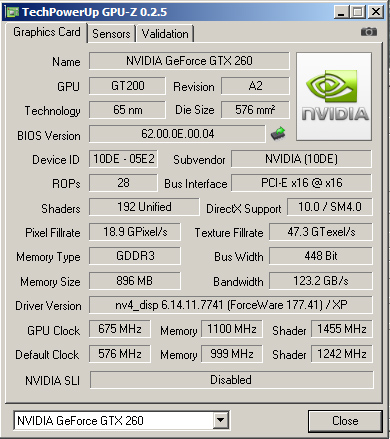Click the NVIDIA logo image

click(334, 97)
